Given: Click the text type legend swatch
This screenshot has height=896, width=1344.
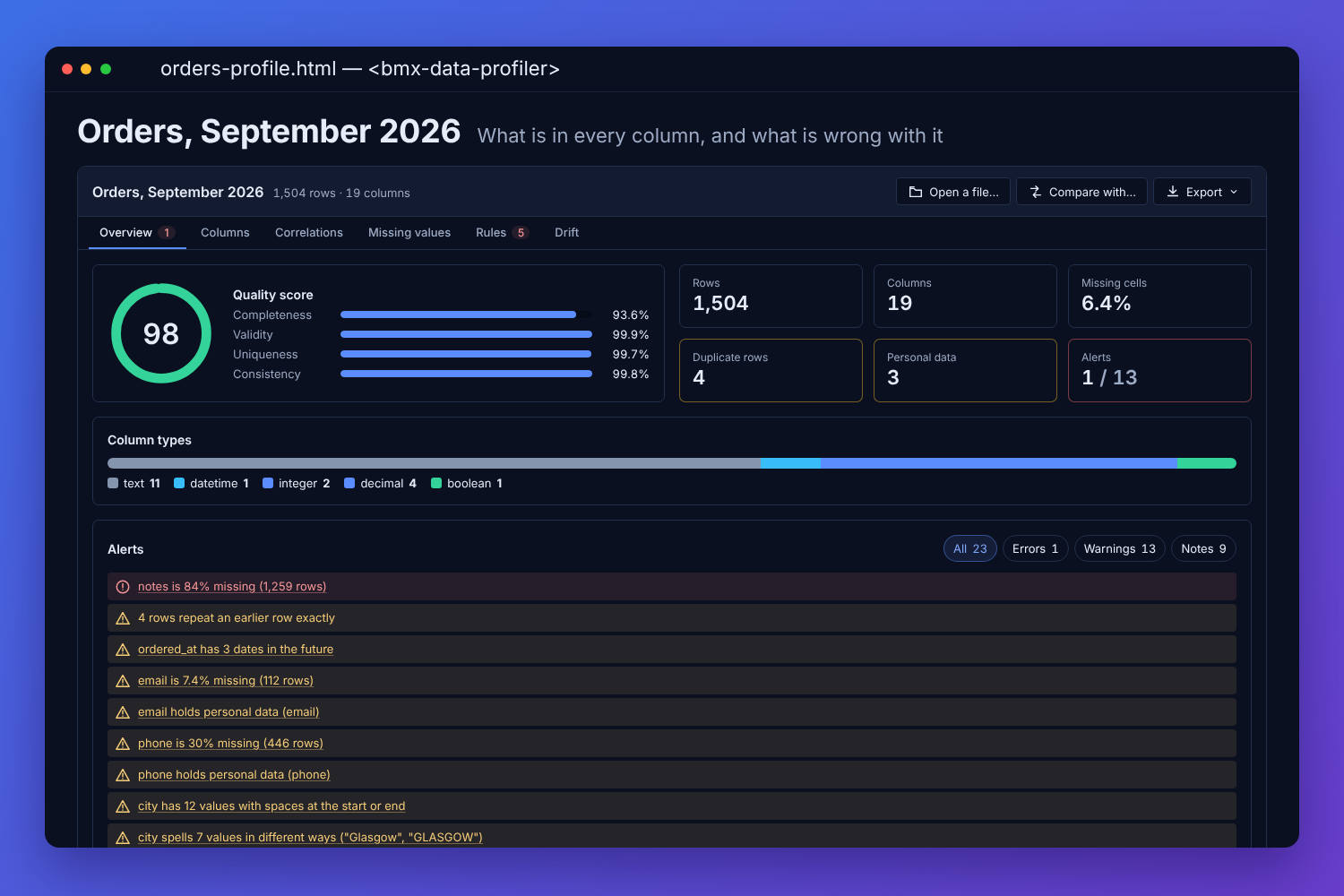Looking at the screenshot, I should pyautogui.click(x=113, y=483).
